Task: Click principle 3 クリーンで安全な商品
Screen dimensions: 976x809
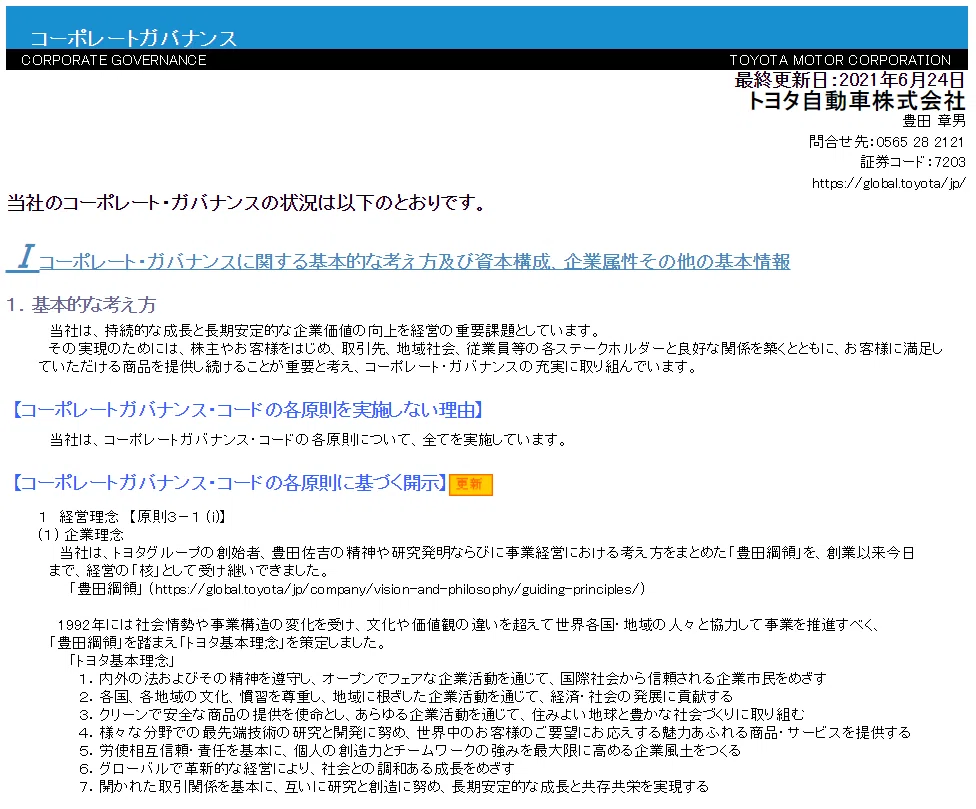Action: point(441,714)
